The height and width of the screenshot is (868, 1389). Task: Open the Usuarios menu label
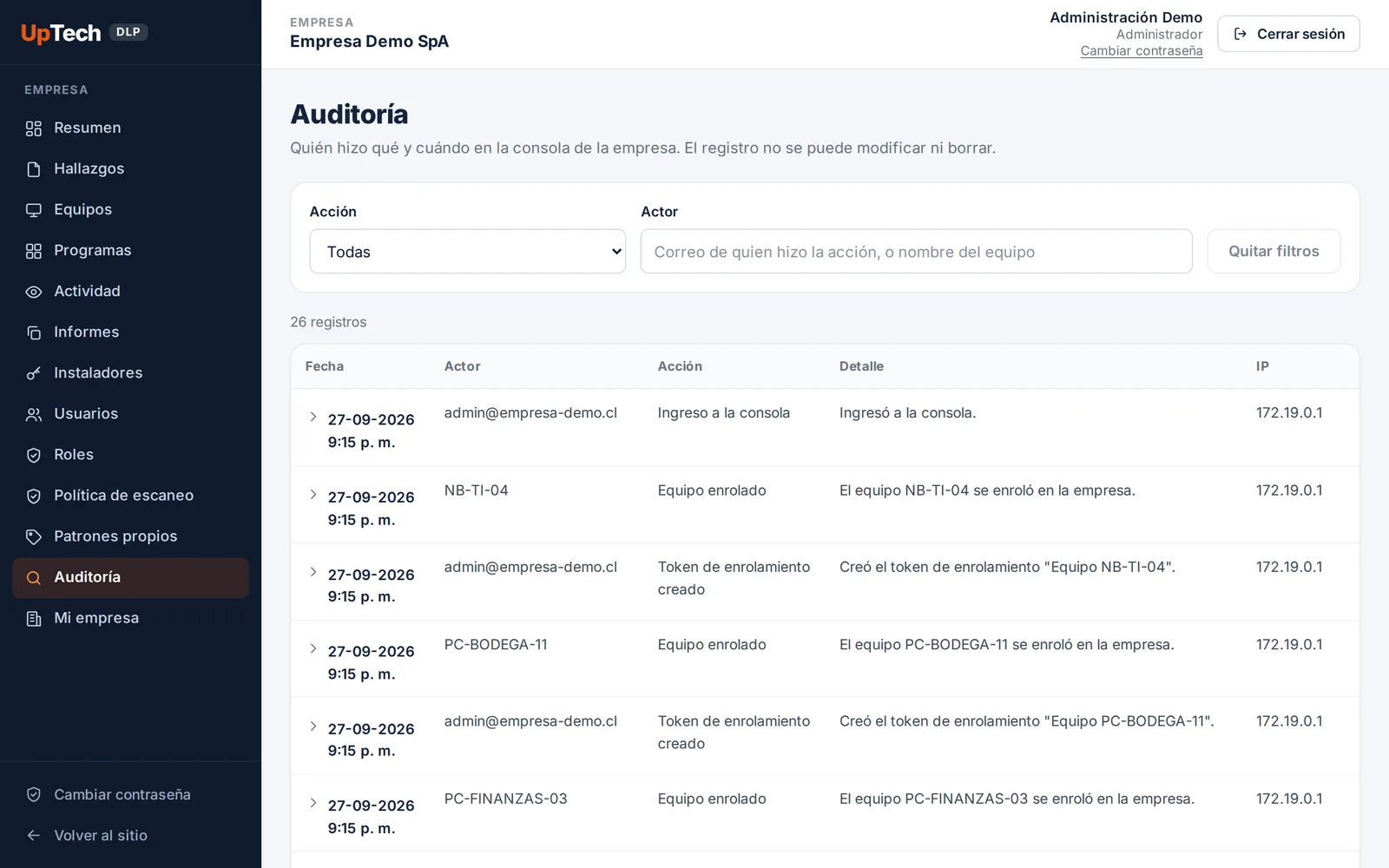click(x=86, y=413)
